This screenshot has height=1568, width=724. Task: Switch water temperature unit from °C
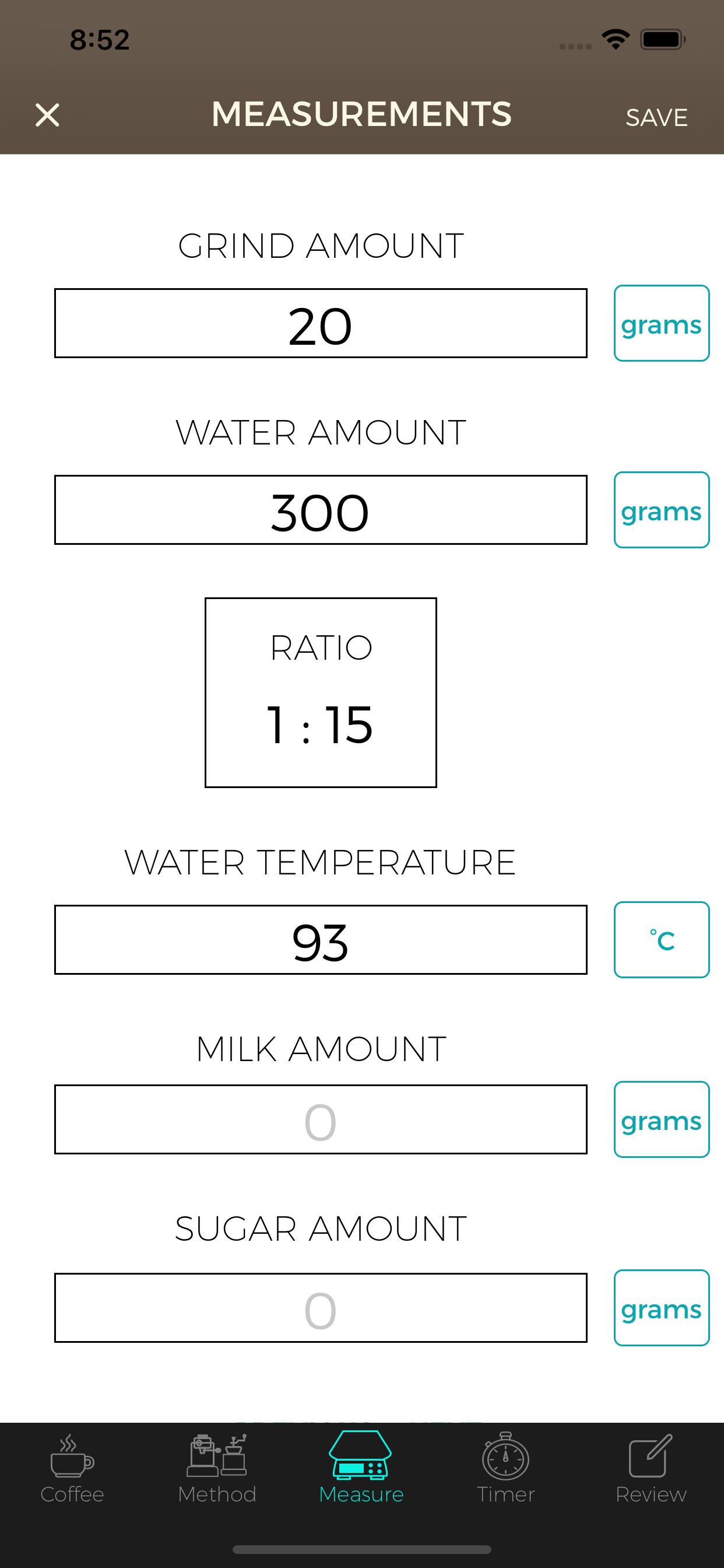pos(661,940)
